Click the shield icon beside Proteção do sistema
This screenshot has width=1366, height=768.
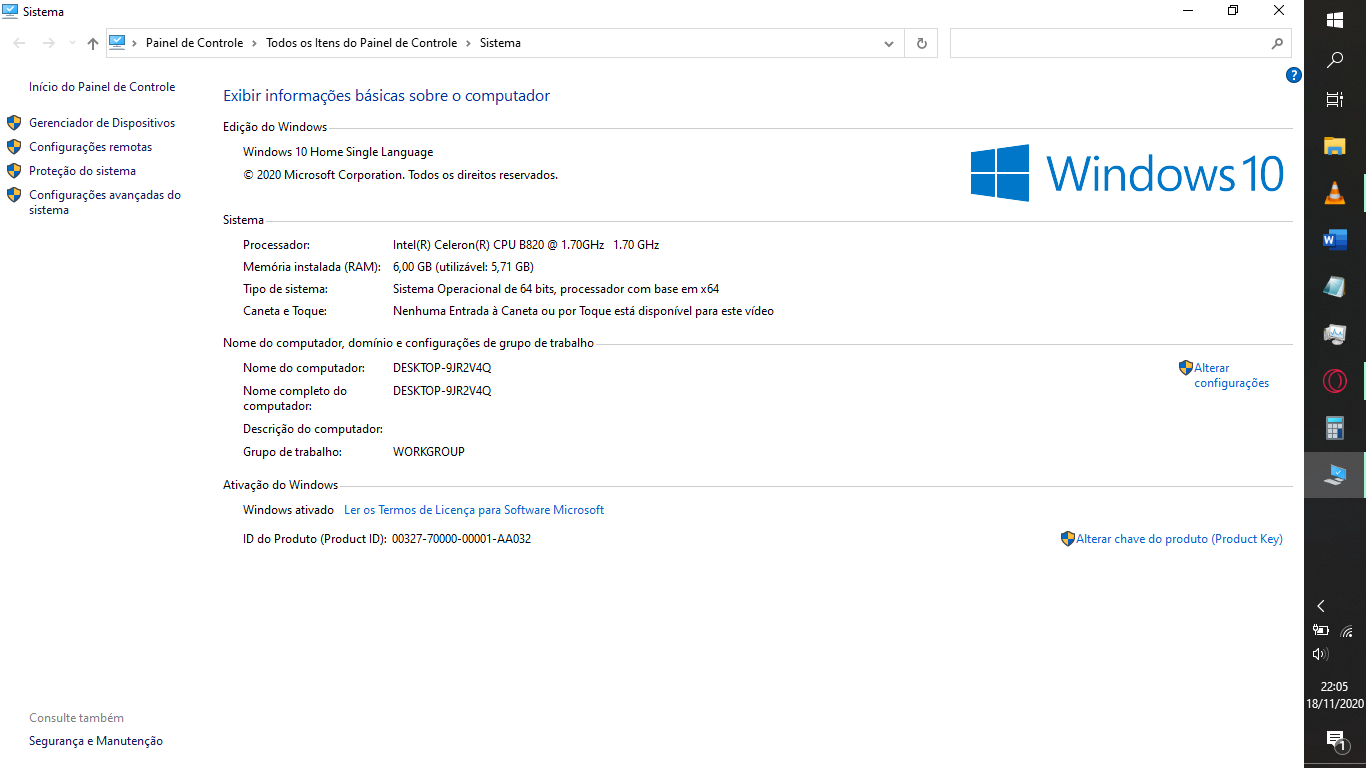click(x=14, y=171)
